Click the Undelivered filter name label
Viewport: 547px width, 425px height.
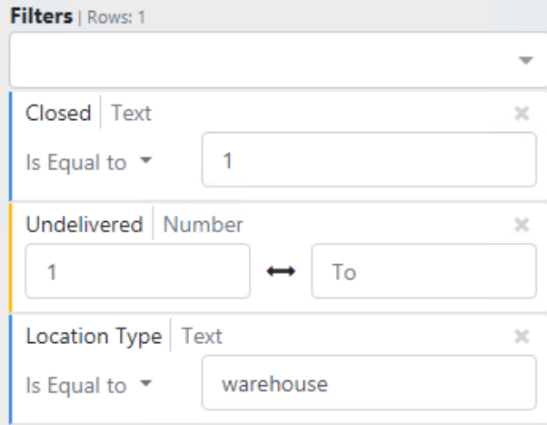(x=84, y=224)
